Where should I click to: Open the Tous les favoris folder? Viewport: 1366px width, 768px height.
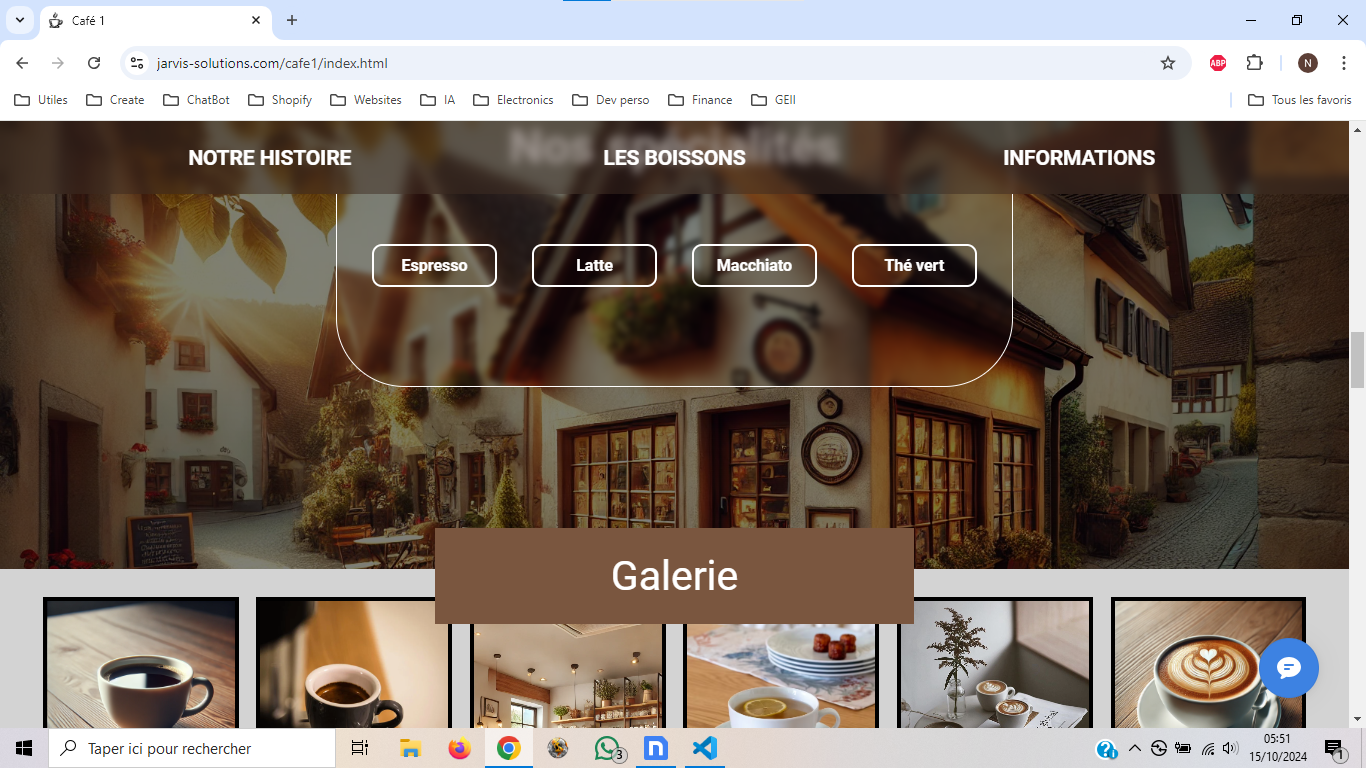1300,100
